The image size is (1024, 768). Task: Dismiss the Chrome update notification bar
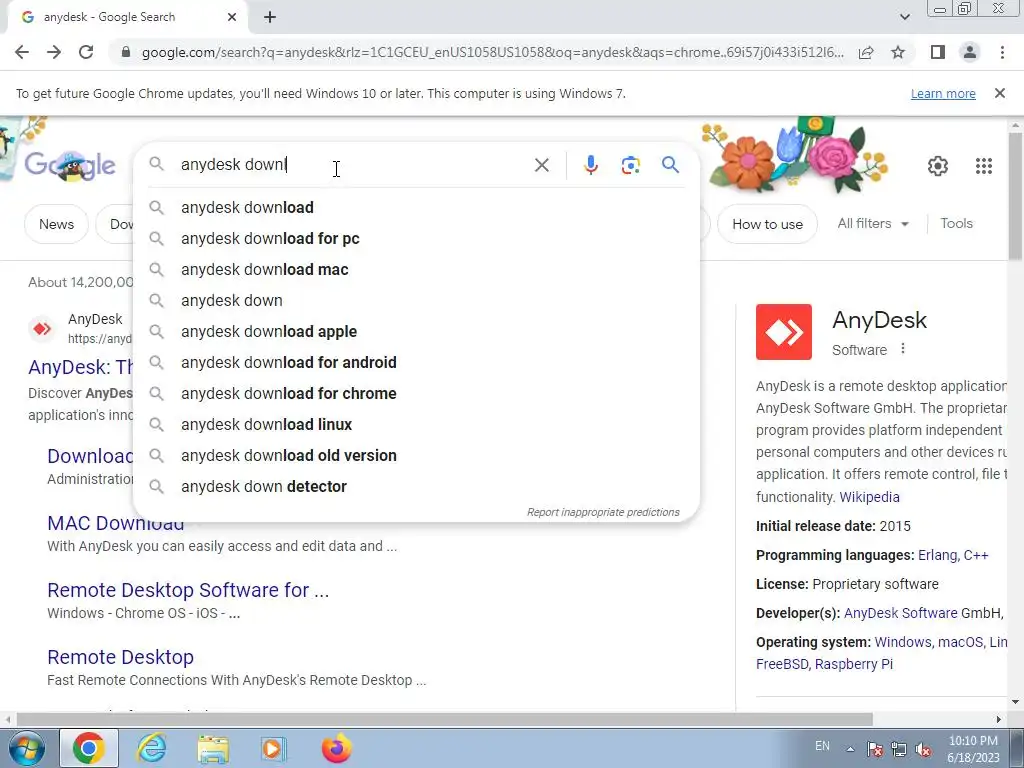(x=1000, y=93)
